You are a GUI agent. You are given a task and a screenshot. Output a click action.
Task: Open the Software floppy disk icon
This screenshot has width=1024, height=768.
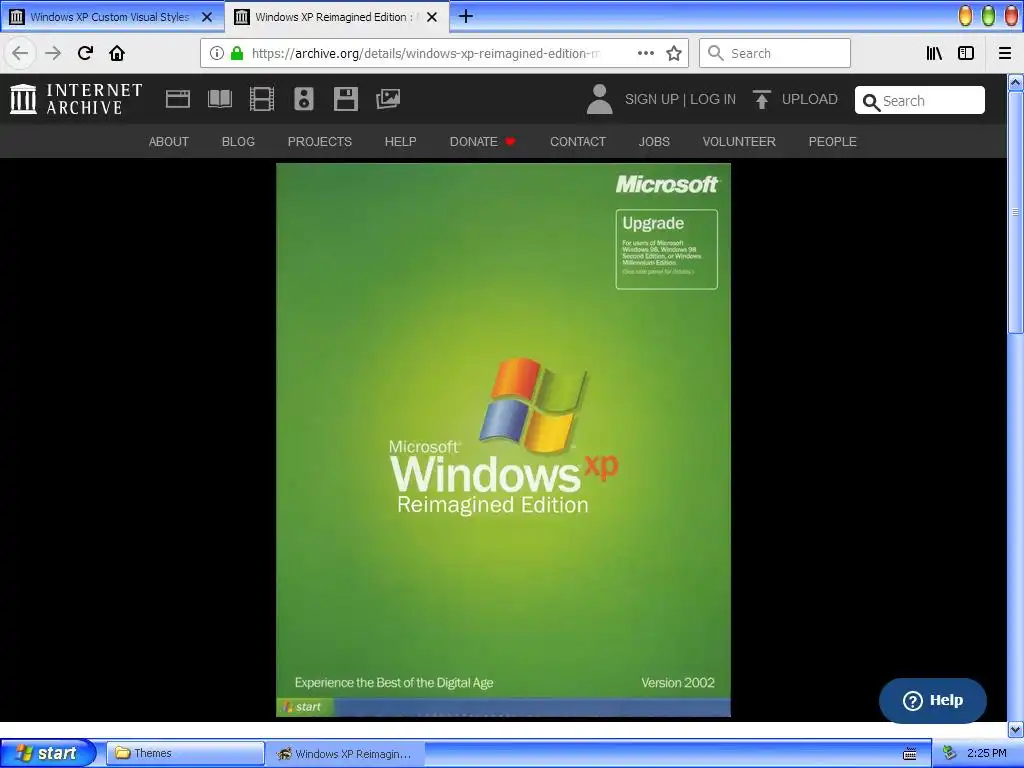(345, 99)
